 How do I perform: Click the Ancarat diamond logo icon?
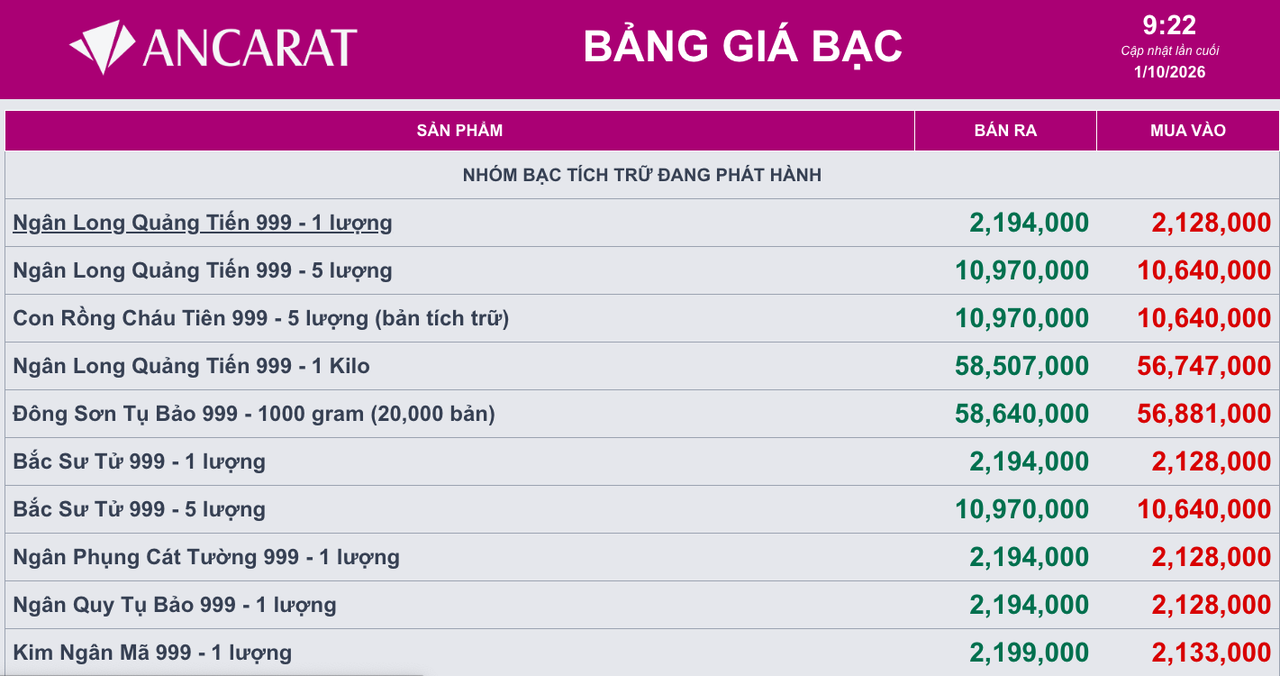pos(102,47)
